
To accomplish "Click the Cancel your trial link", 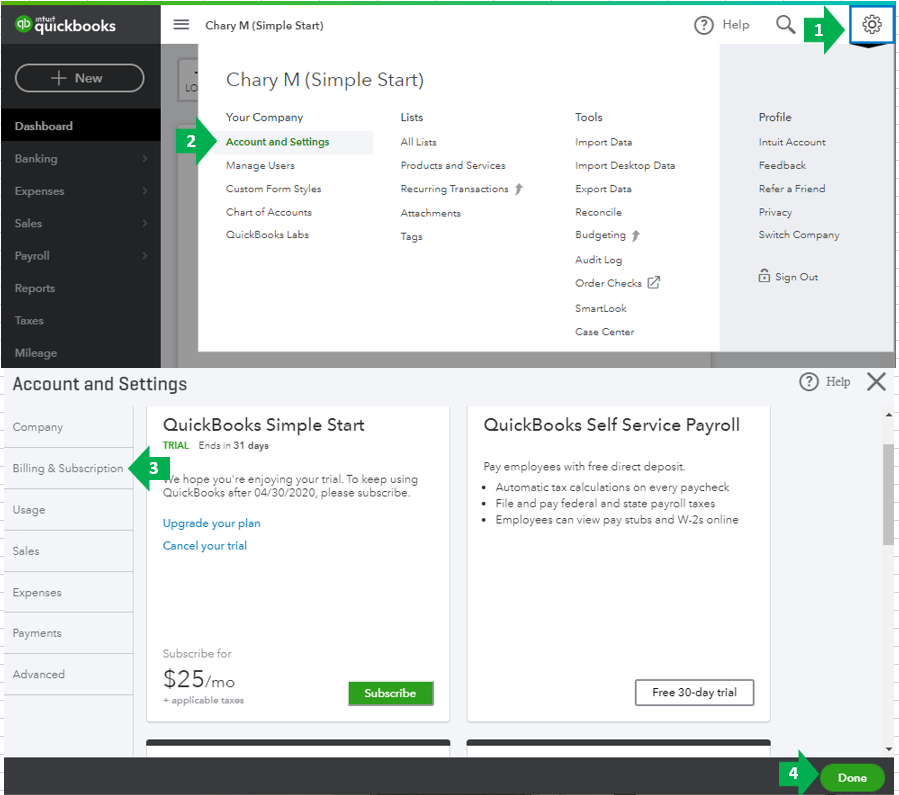I will click(205, 546).
